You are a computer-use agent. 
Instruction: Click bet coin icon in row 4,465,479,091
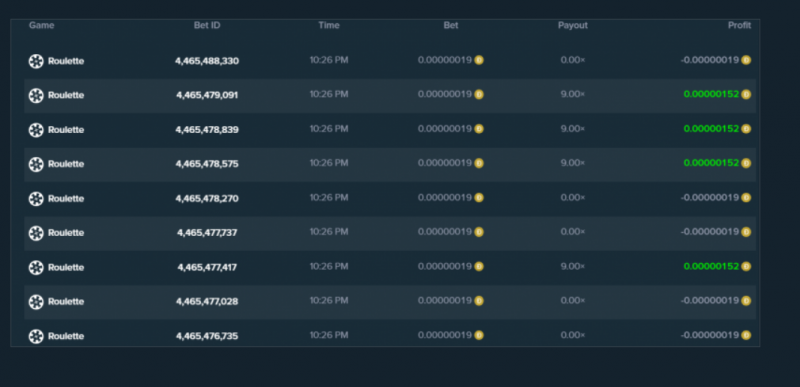pos(479,94)
